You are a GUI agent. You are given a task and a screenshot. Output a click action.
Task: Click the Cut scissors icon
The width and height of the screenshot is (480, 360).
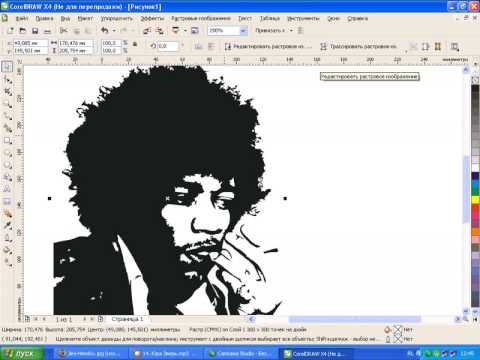pyautogui.click(x=63, y=31)
